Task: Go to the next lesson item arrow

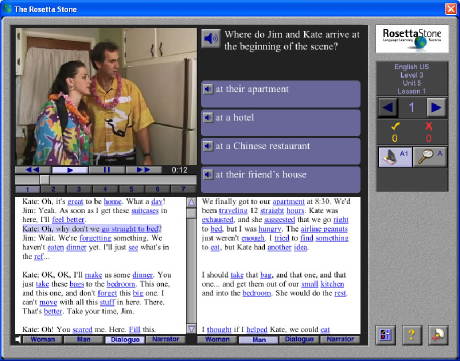Action: [436, 107]
